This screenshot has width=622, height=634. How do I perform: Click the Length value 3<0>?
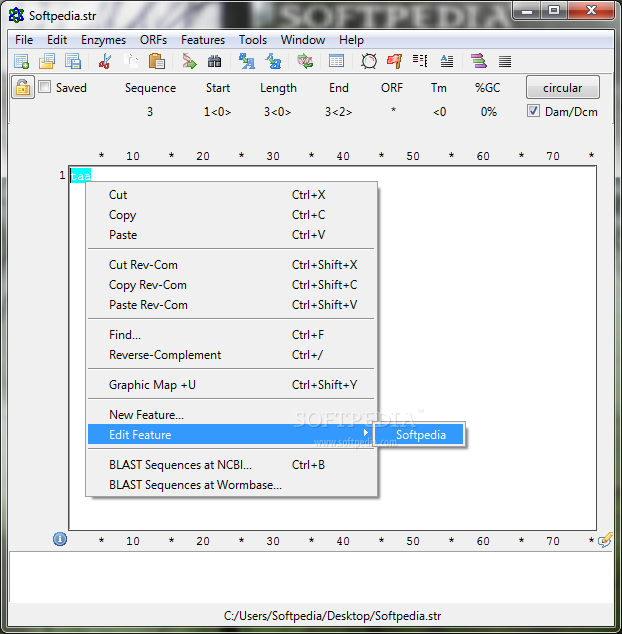coord(277,112)
